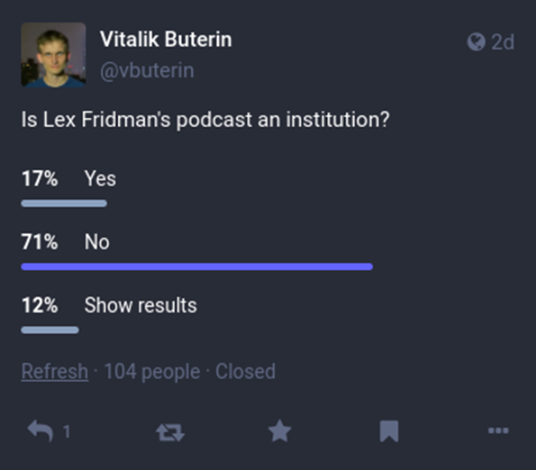The height and width of the screenshot is (470, 536).
Task: Click the 71% No result bar
Action: [x=197, y=267]
